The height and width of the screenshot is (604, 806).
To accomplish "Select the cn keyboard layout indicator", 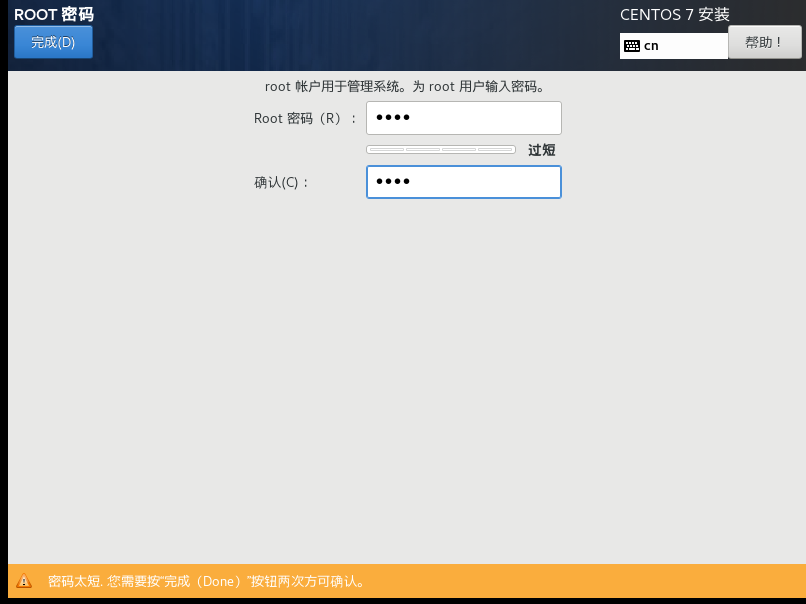I will click(x=673, y=46).
